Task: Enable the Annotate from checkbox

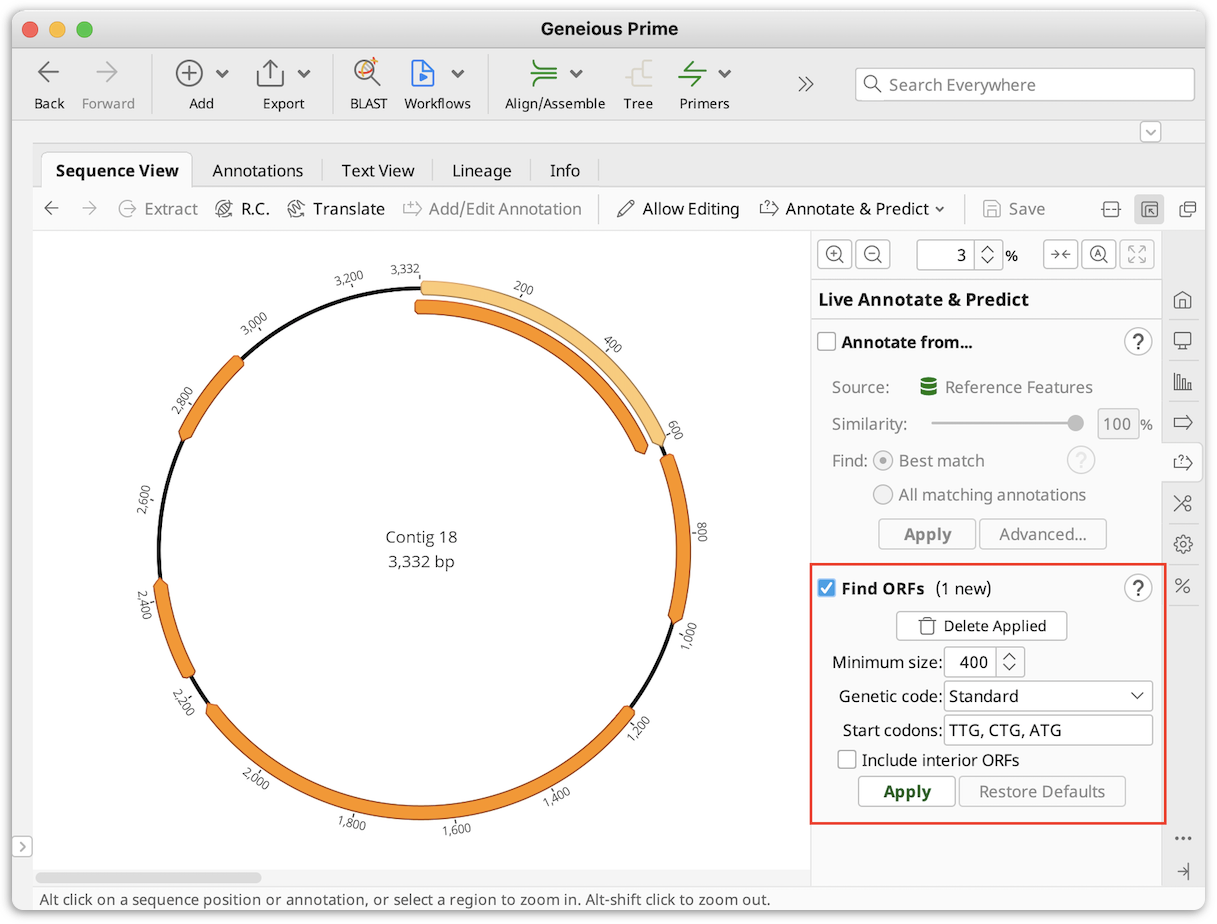Action: click(x=826, y=342)
